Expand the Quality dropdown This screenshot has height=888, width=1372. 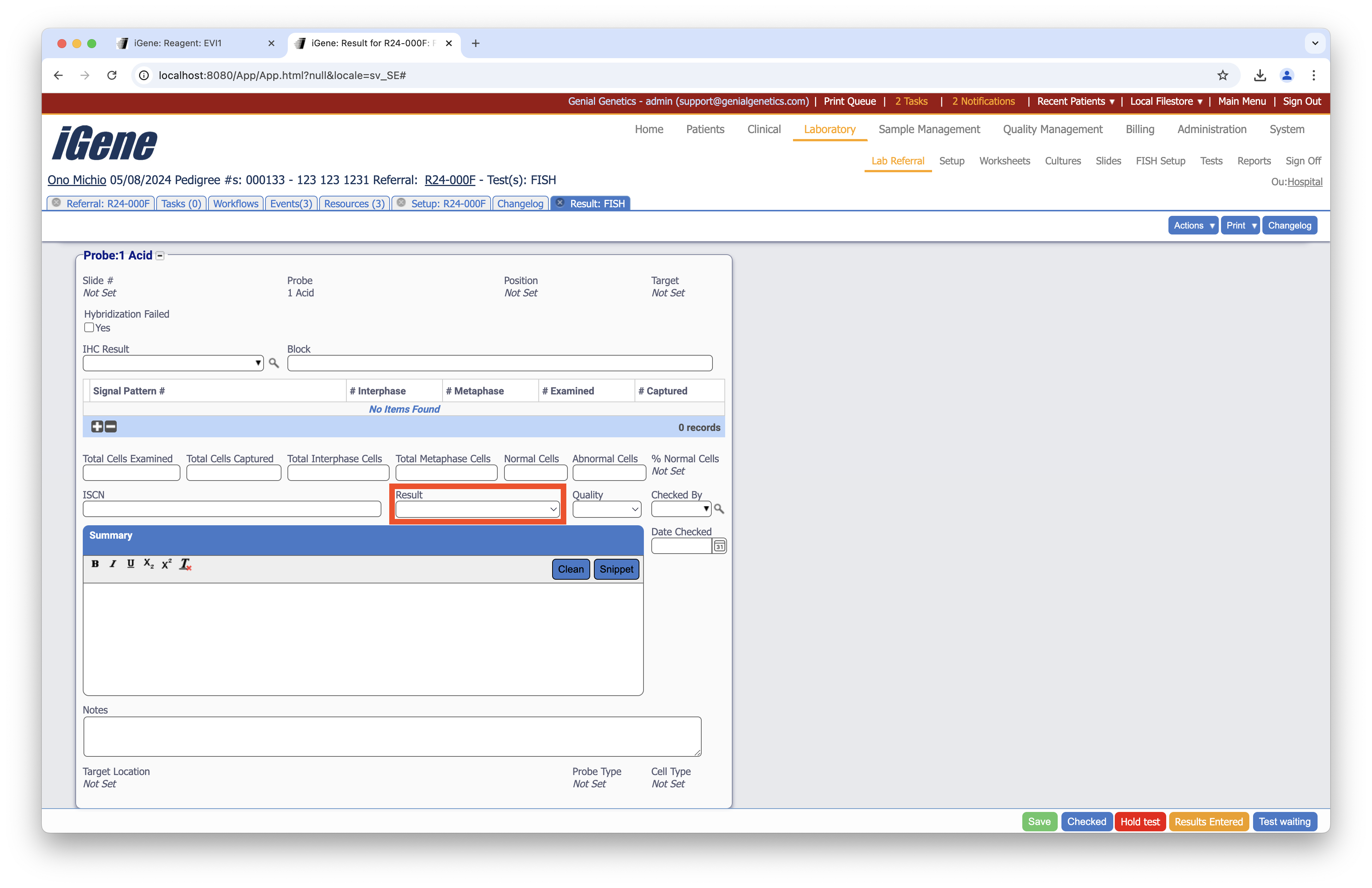click(x=606, y=509)
